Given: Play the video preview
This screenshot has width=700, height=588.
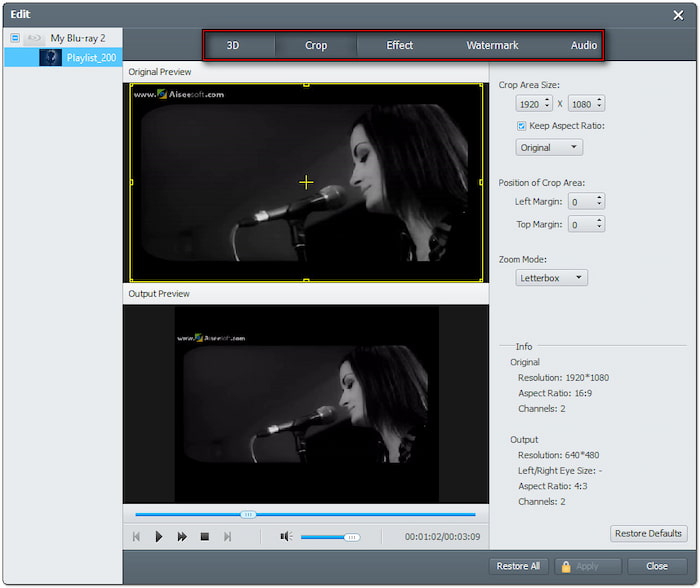Looking at the screenshot, I should point(158,537).
